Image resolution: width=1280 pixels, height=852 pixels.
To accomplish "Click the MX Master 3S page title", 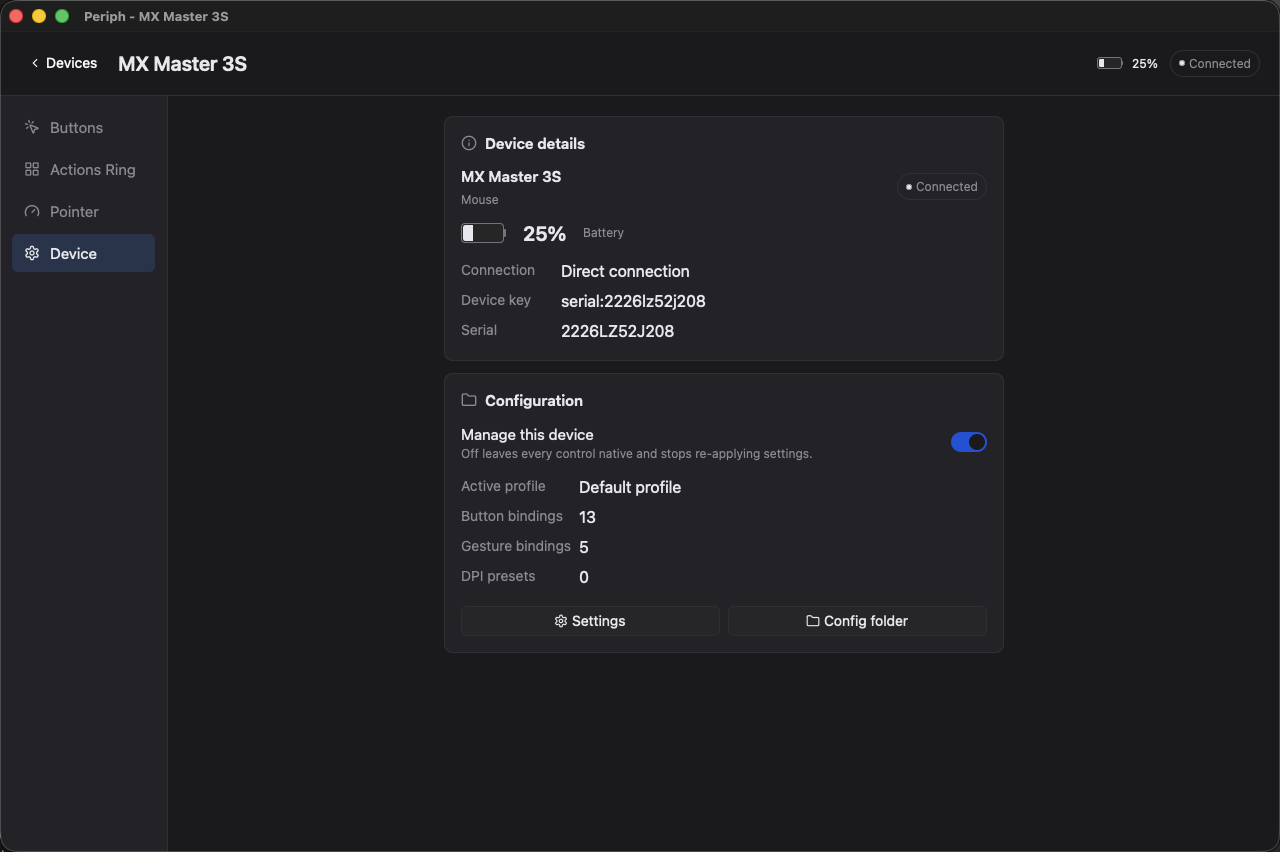I will (182, 64).
